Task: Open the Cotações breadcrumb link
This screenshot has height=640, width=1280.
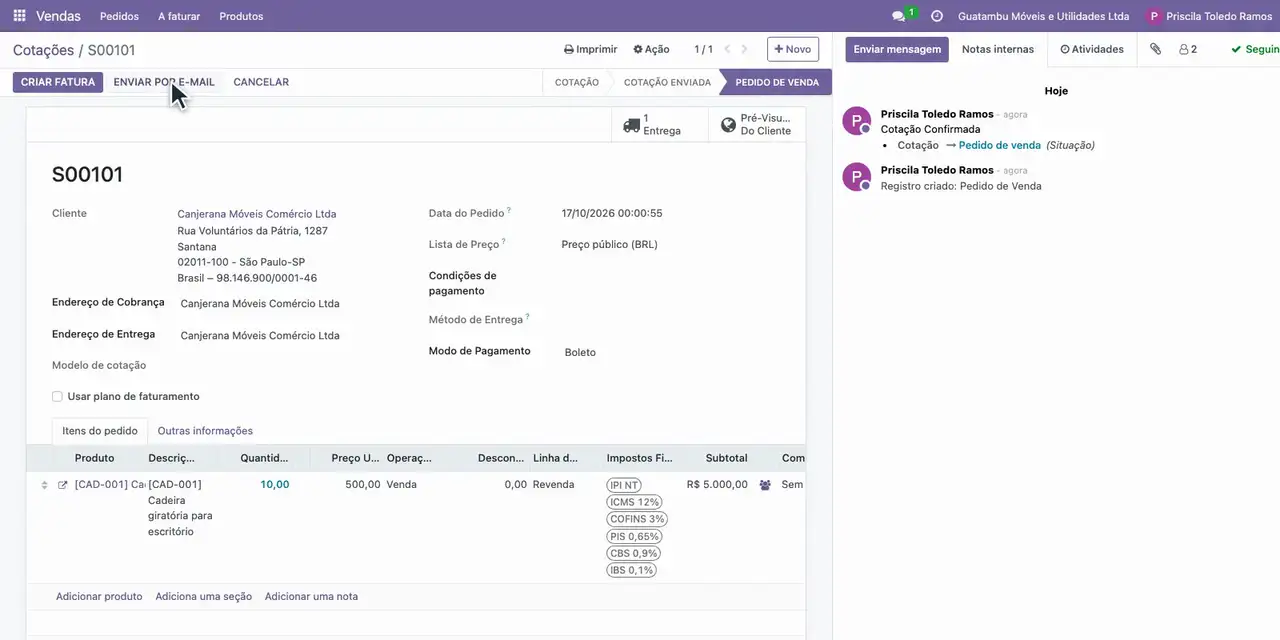Action: (43, 50)
